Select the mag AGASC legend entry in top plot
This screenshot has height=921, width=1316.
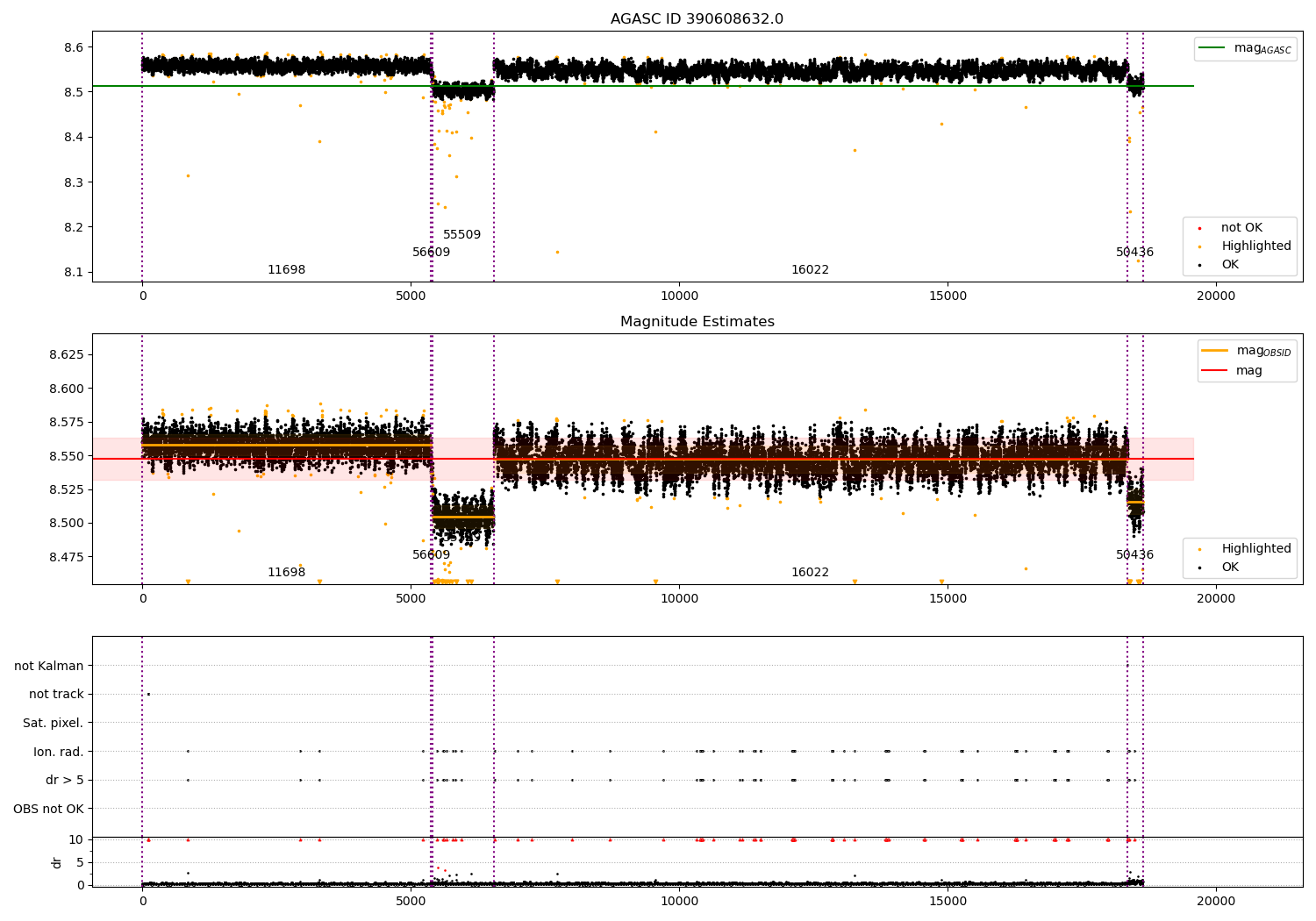1245,48
